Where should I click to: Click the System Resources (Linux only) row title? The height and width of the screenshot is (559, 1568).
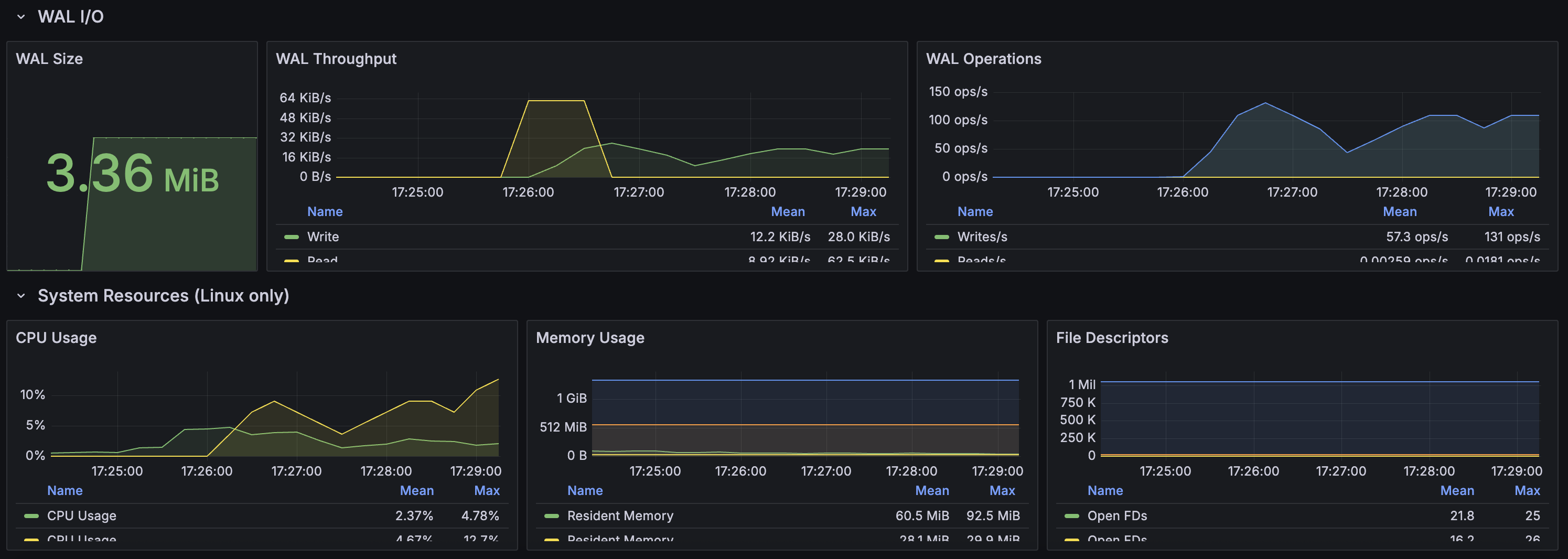pos(163,296)
